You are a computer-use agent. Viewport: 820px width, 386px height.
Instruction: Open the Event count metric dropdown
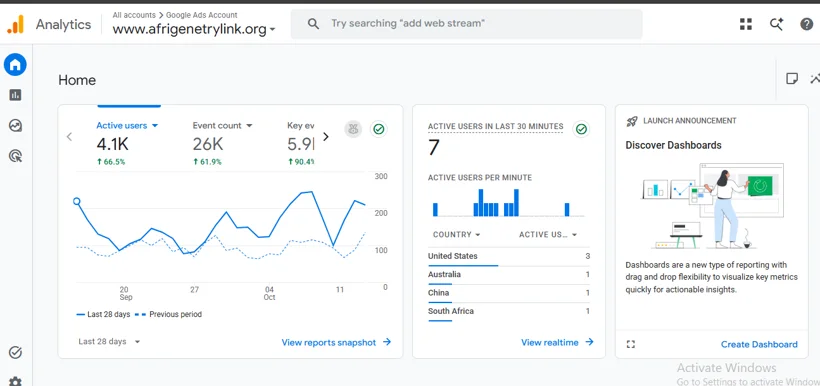[x=222, y=126]
